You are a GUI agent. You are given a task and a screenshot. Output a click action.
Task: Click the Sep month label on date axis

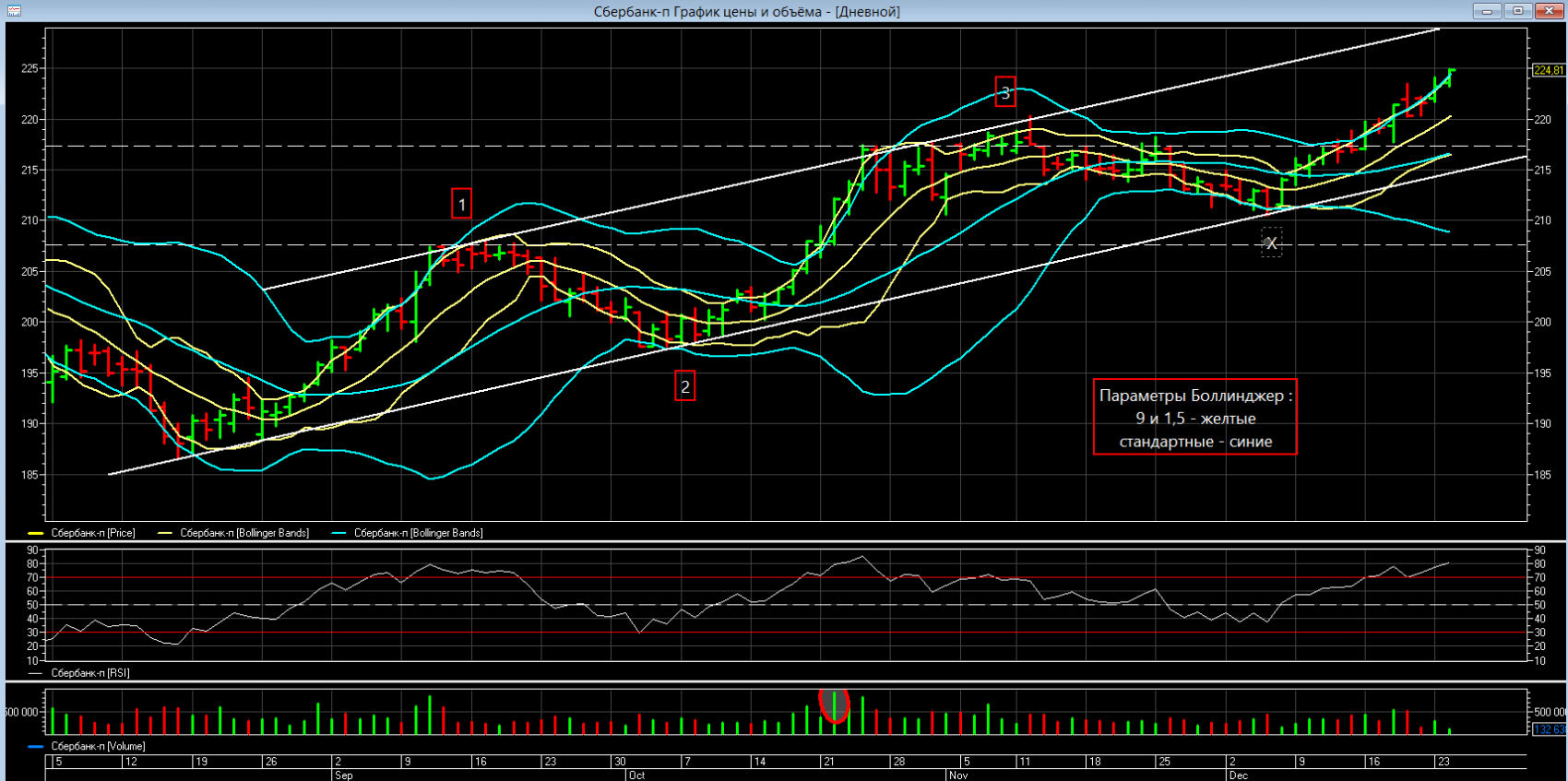click(x=343, y=775)
